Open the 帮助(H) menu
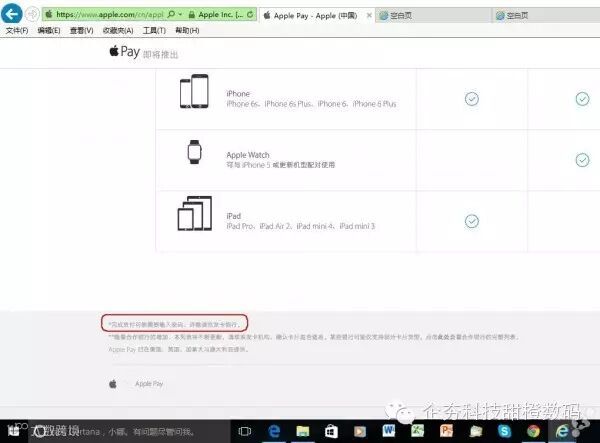 (187, 31)
